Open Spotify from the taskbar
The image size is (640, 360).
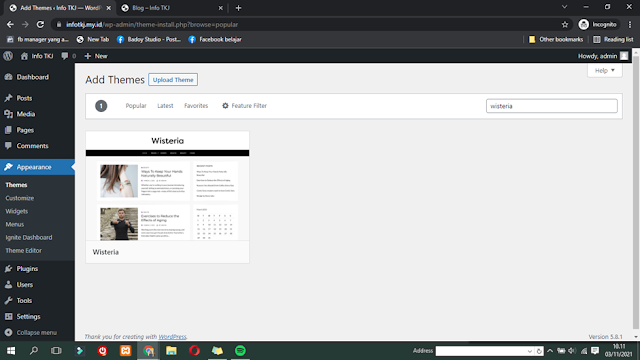[x=240, y=351]
